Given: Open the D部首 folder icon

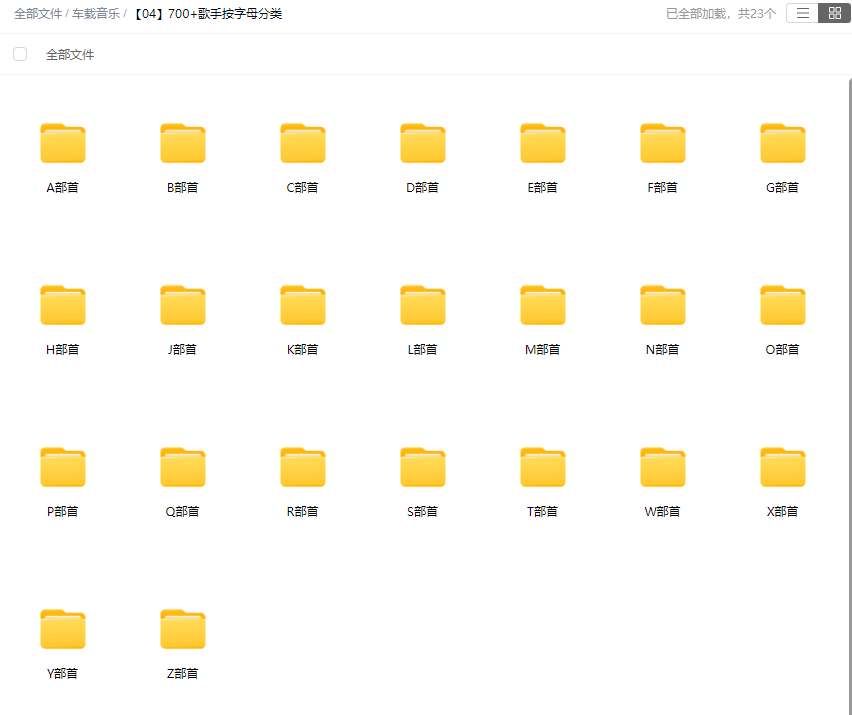Looking at the screenshot, I should [x=423, y=143].
